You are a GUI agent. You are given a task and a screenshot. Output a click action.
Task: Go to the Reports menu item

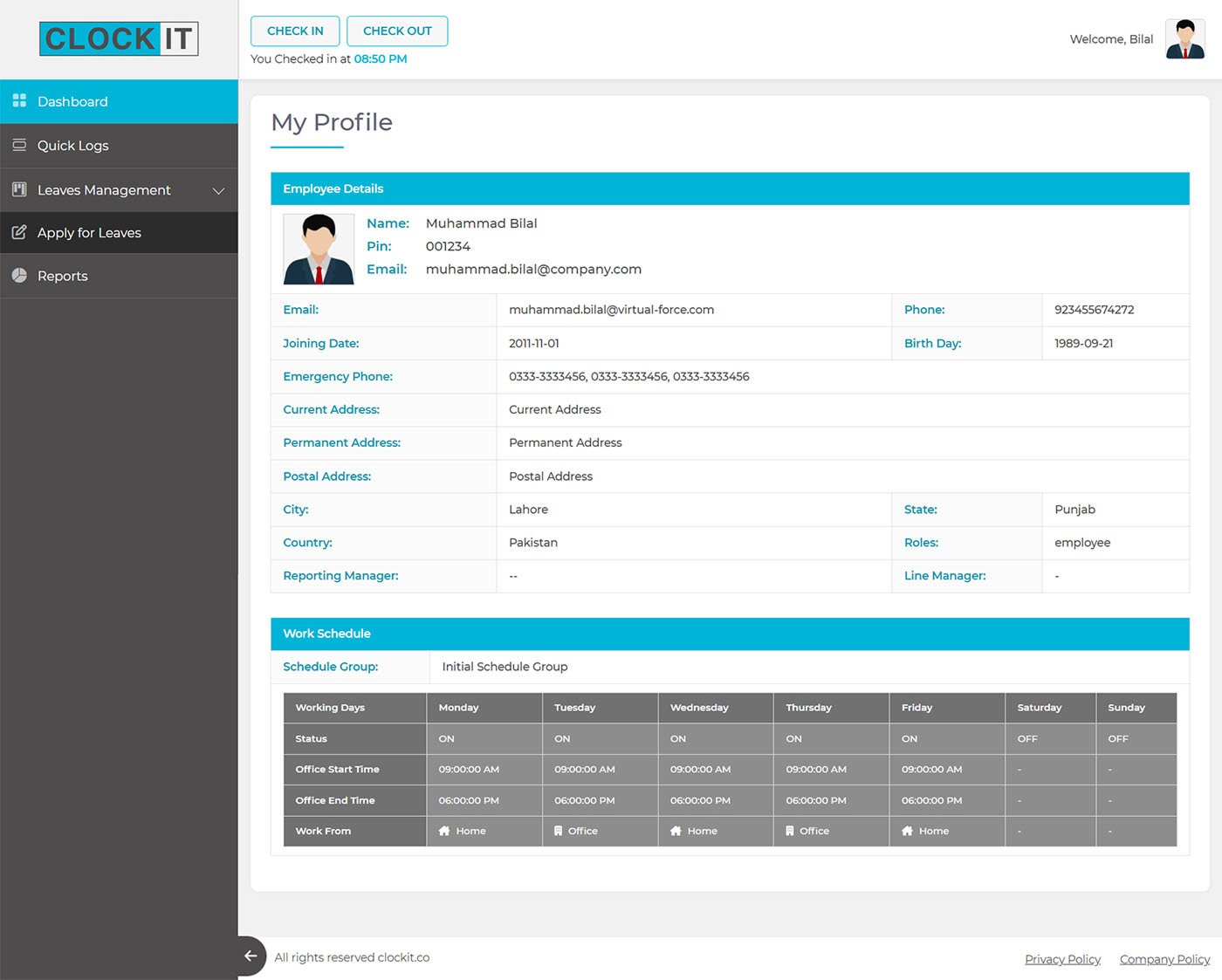63,276
